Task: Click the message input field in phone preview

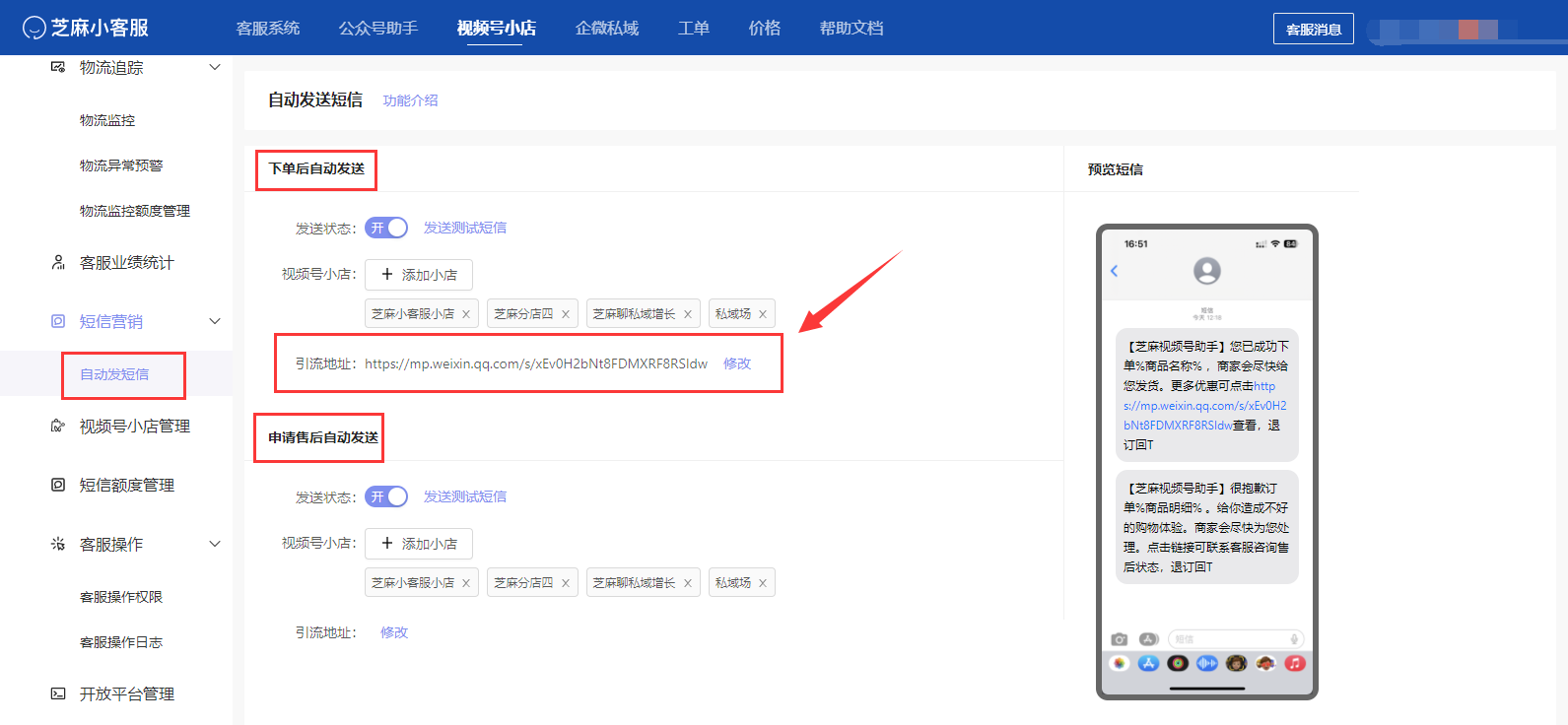Action: (x=1236, y=639)
